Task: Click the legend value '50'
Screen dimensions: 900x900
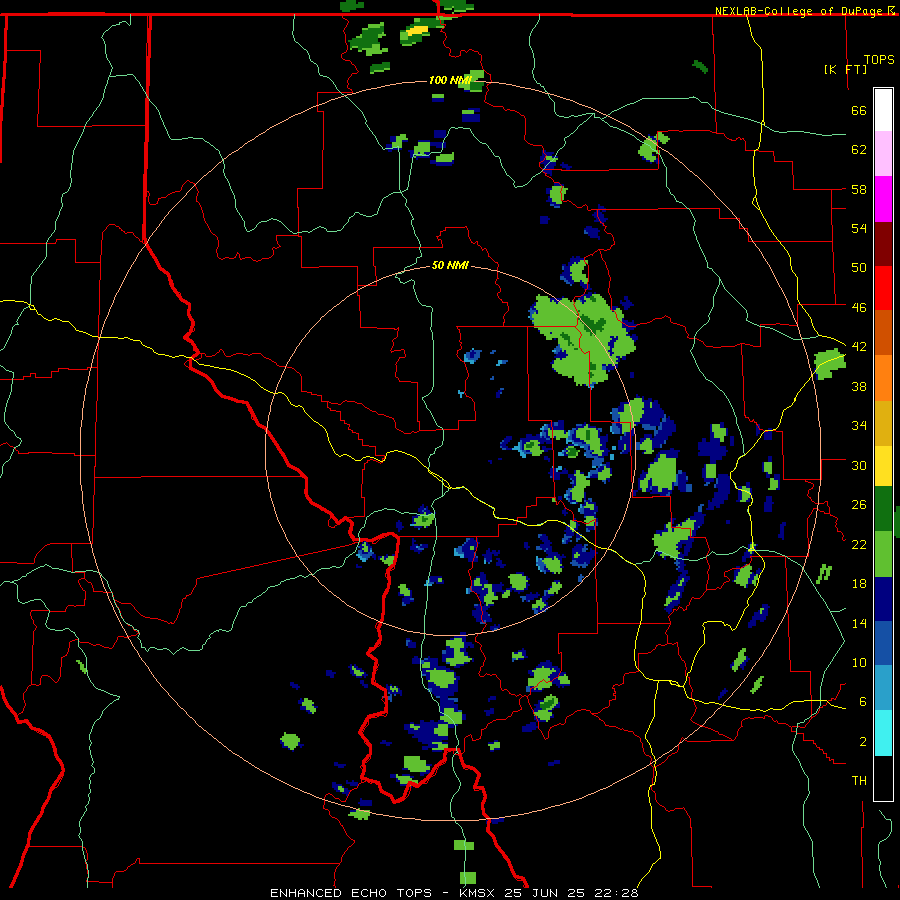Action: click(859, 267)
